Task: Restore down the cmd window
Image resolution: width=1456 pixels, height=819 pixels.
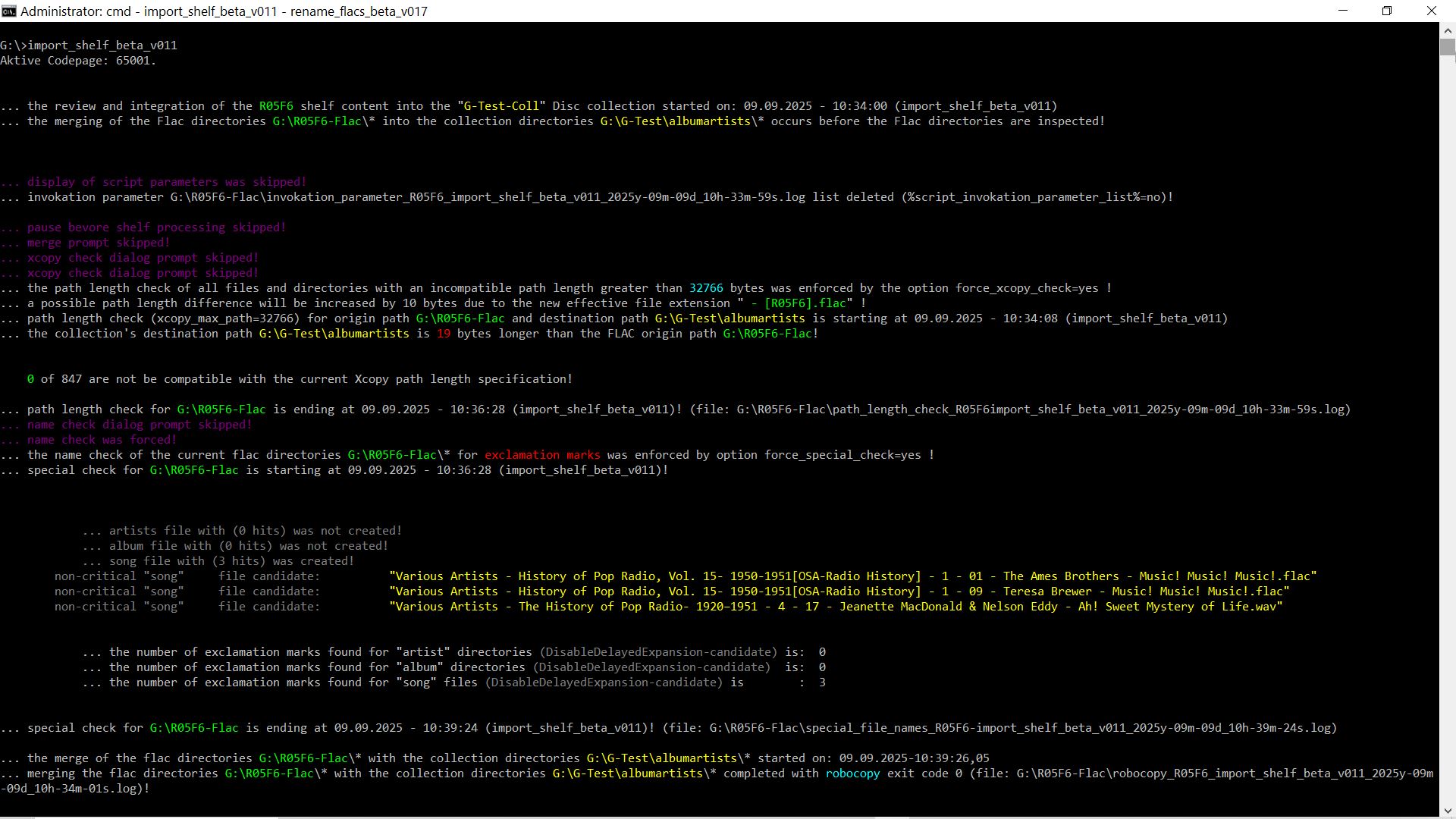Action: point(1387,11)
